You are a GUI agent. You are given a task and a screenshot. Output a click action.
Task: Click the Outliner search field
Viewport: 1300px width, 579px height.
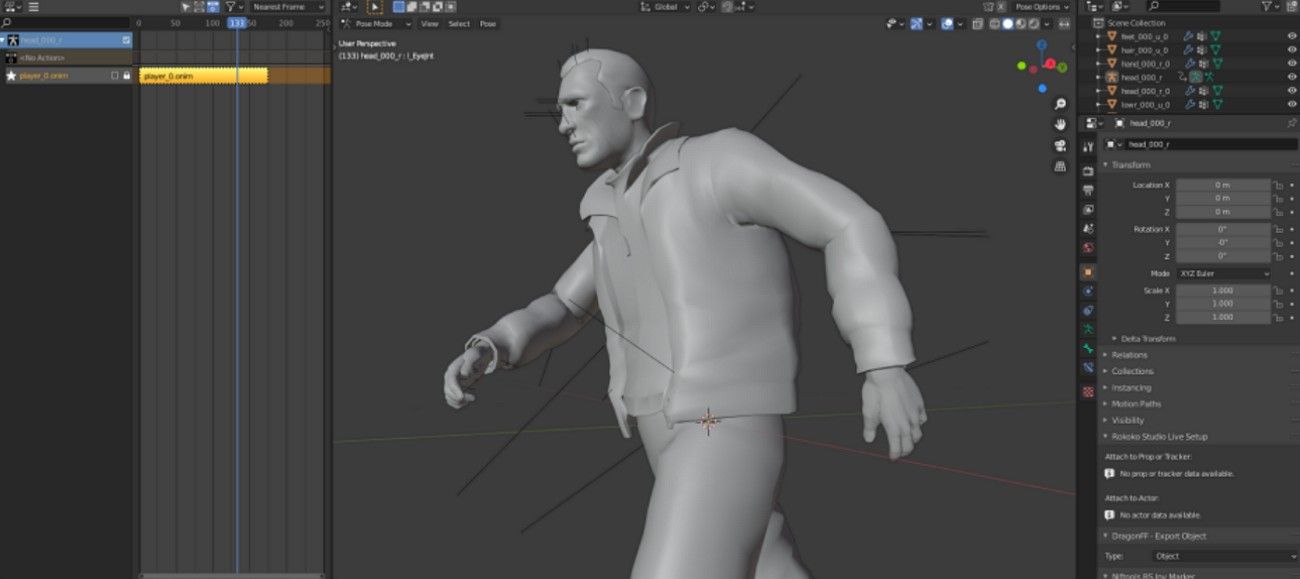click(1183, 7)
